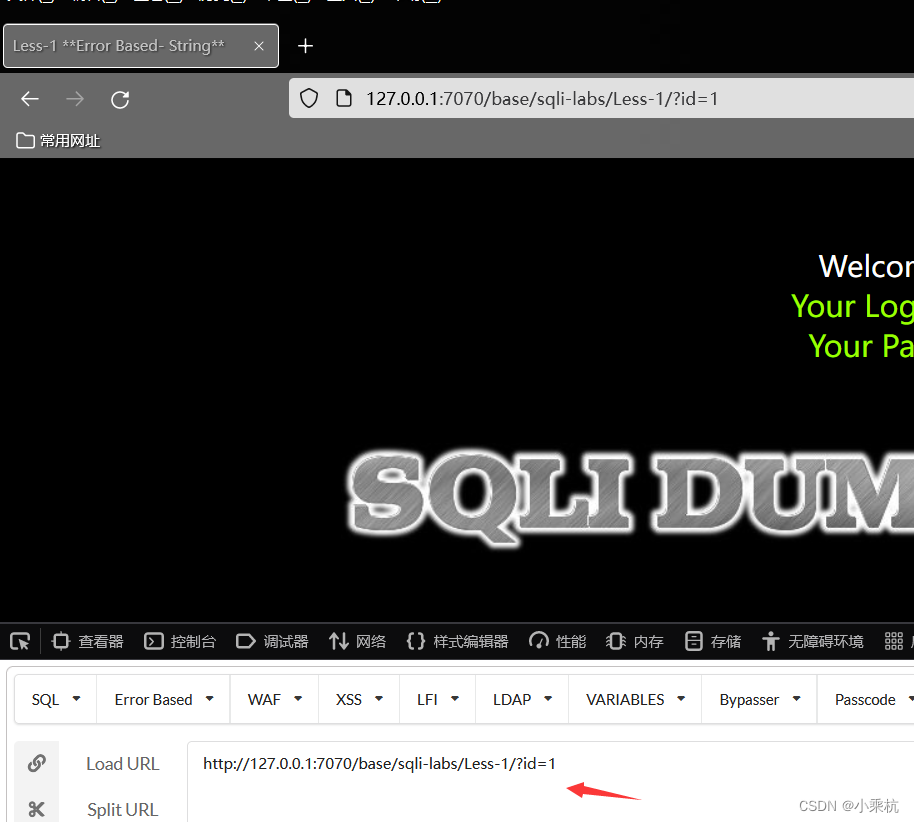Expand the Error Based dropdown

coord(164,699)
